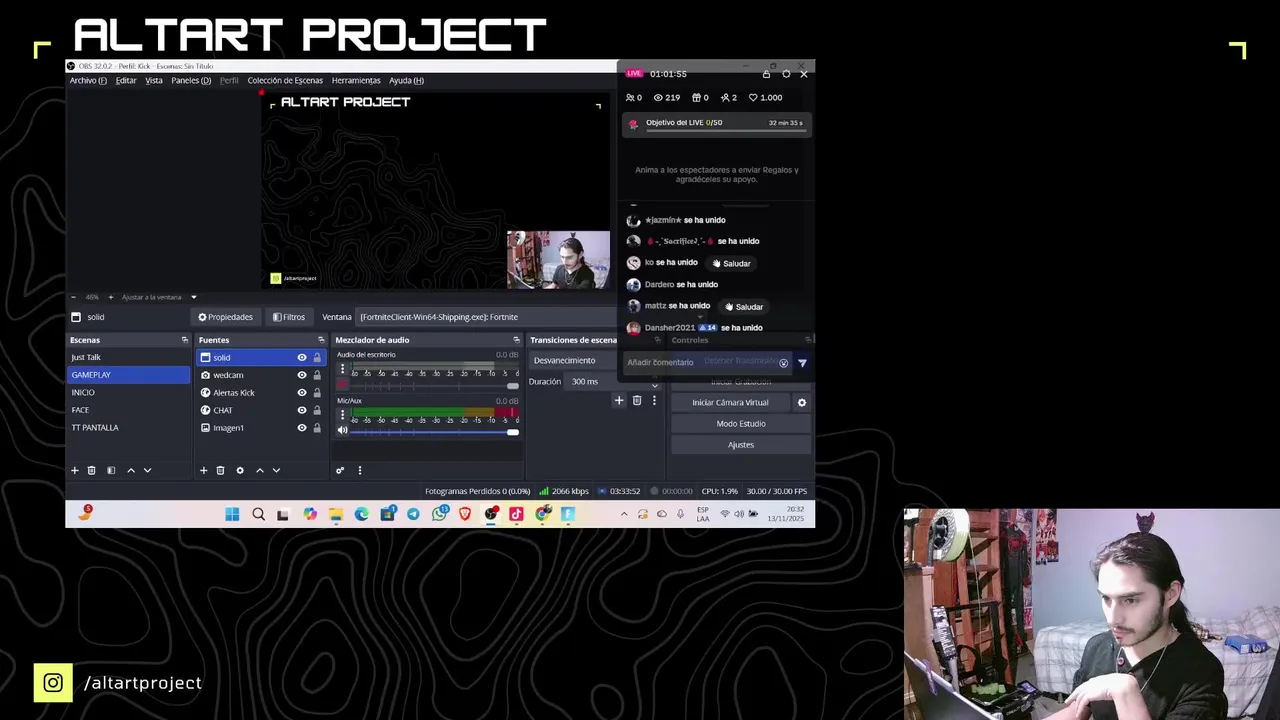Image resolution: width=1280 pixels, height=720 pixels.
Task: Move source up in Fuentes panel
Action: coord(259,470)
